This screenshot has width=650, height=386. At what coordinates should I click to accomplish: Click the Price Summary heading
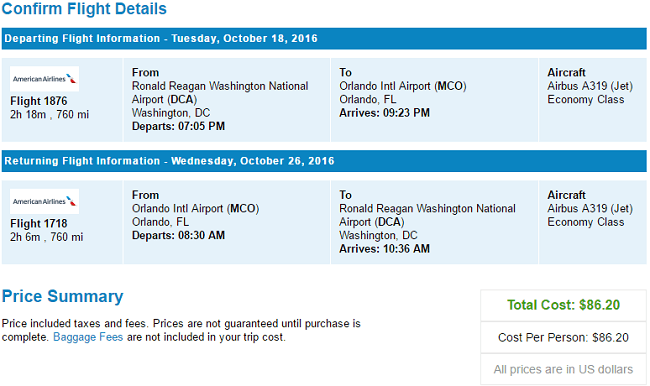pos(63,296)
